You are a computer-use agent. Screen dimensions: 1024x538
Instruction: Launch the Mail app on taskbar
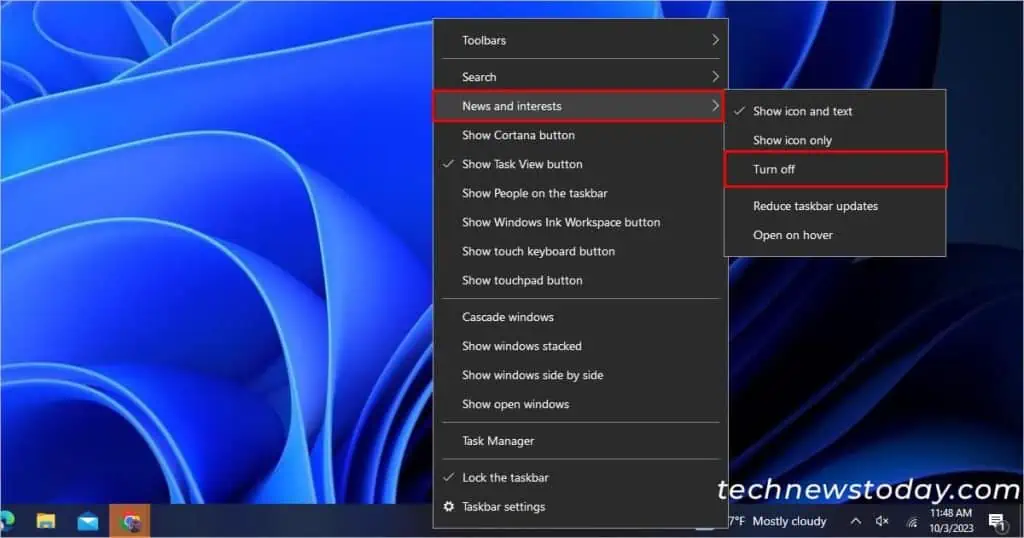(x=88, y=521)
